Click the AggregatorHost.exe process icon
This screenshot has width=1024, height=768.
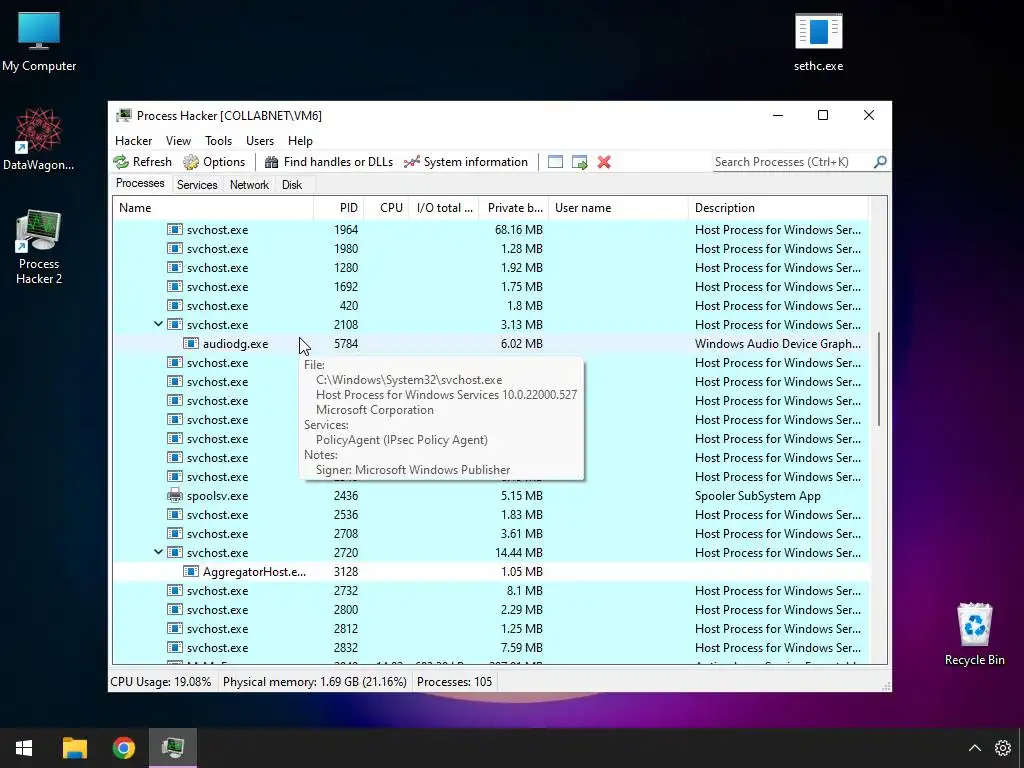[191, 571]
